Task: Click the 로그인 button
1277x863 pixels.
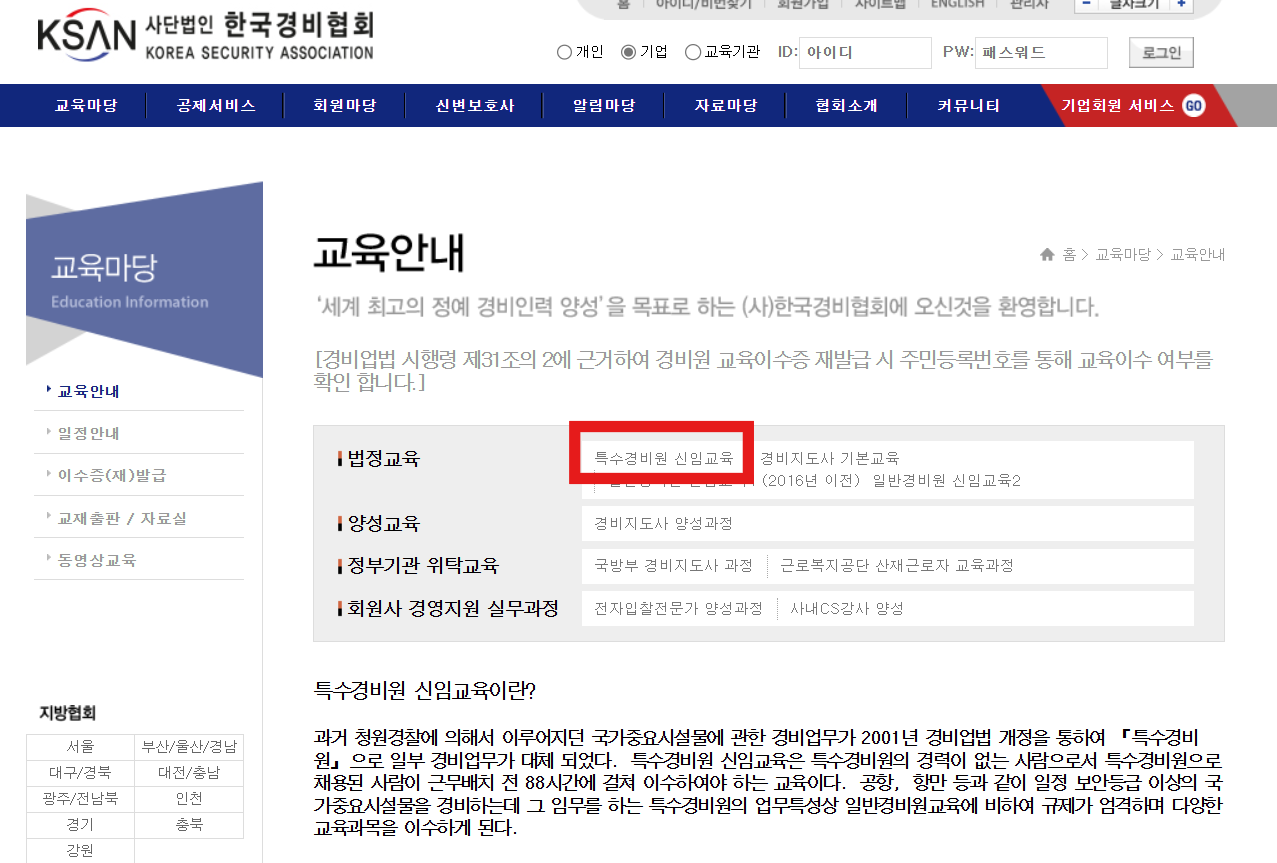Action: (x=1160, y=53)
